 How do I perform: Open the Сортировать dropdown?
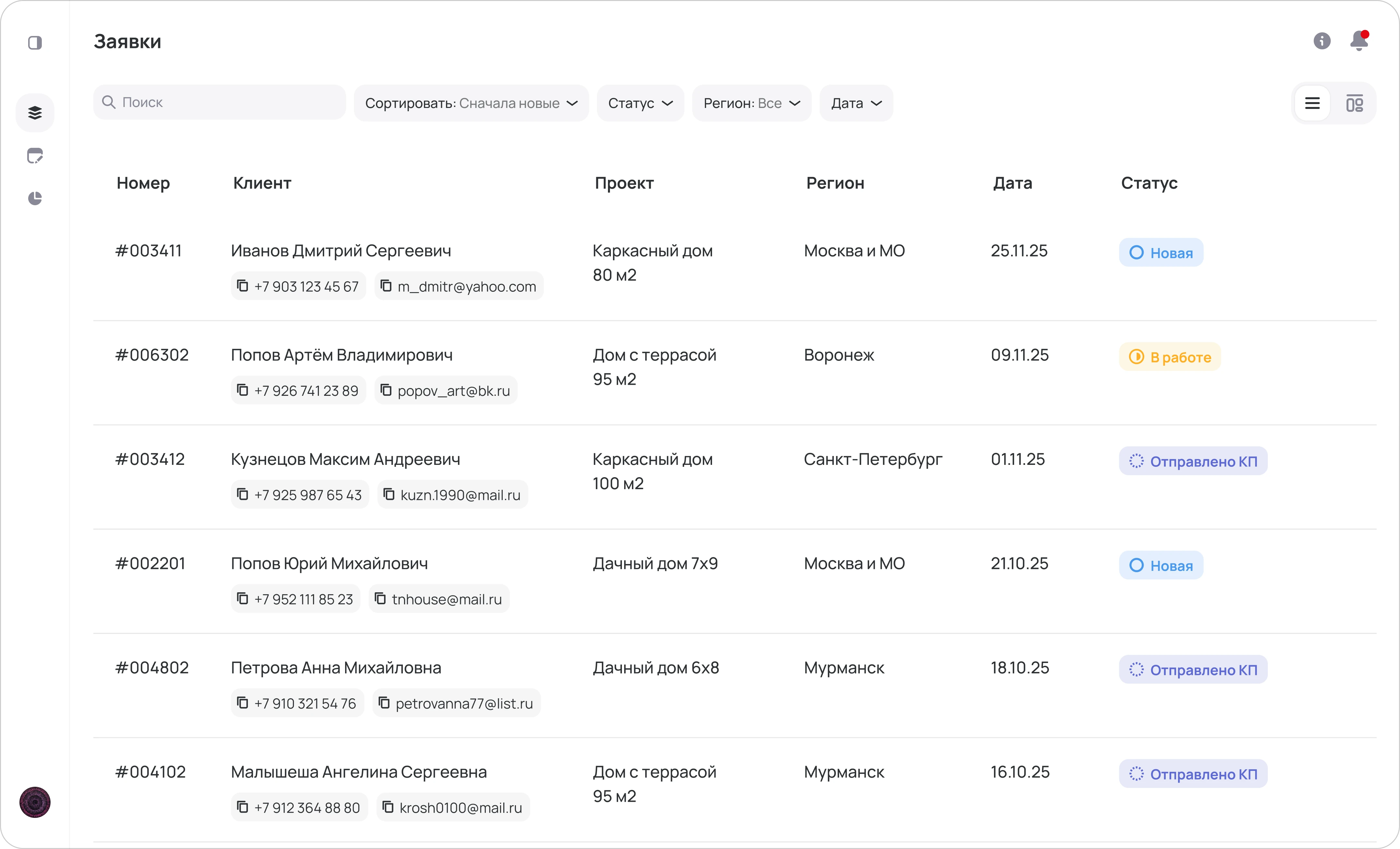coord(471,103)
